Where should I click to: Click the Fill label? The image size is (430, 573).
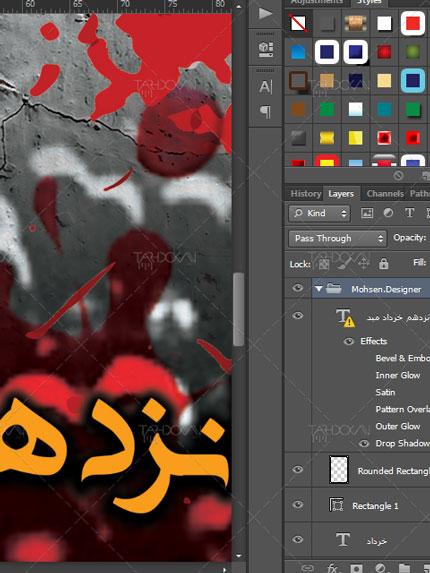(x=419, y=263)
